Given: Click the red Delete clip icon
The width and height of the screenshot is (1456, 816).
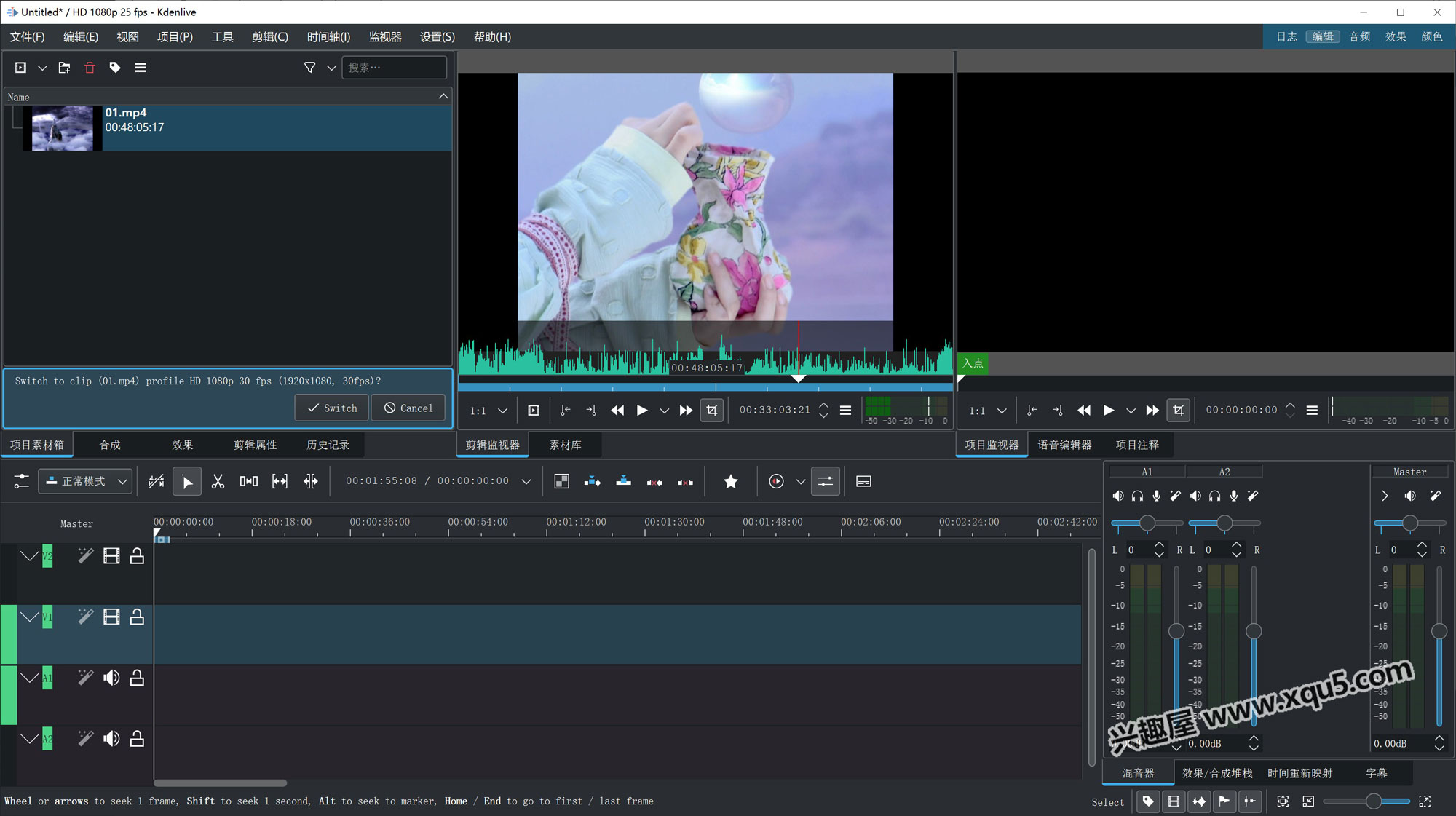Looking at the screenshot, I should tap(90, 68).
